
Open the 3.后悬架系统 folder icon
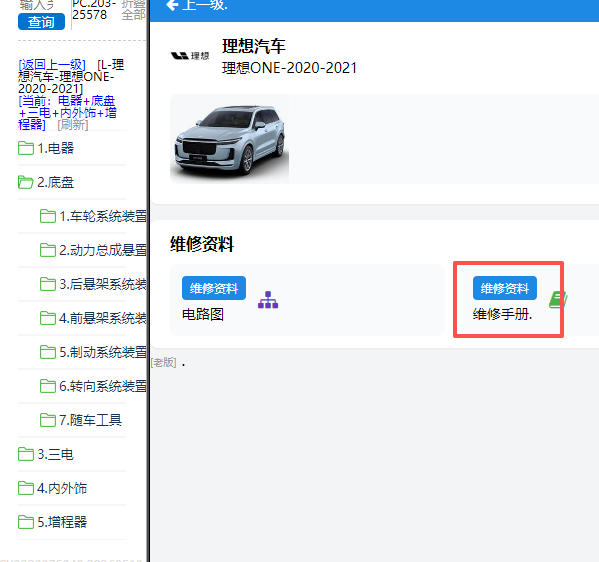tap(48, 284)
